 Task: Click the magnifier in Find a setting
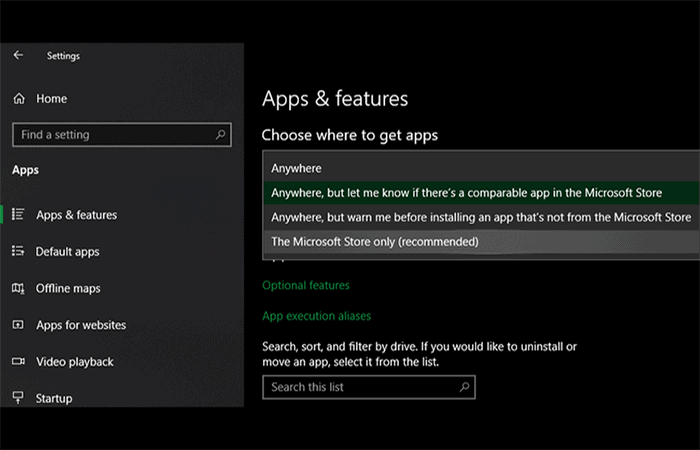(221, 134)
